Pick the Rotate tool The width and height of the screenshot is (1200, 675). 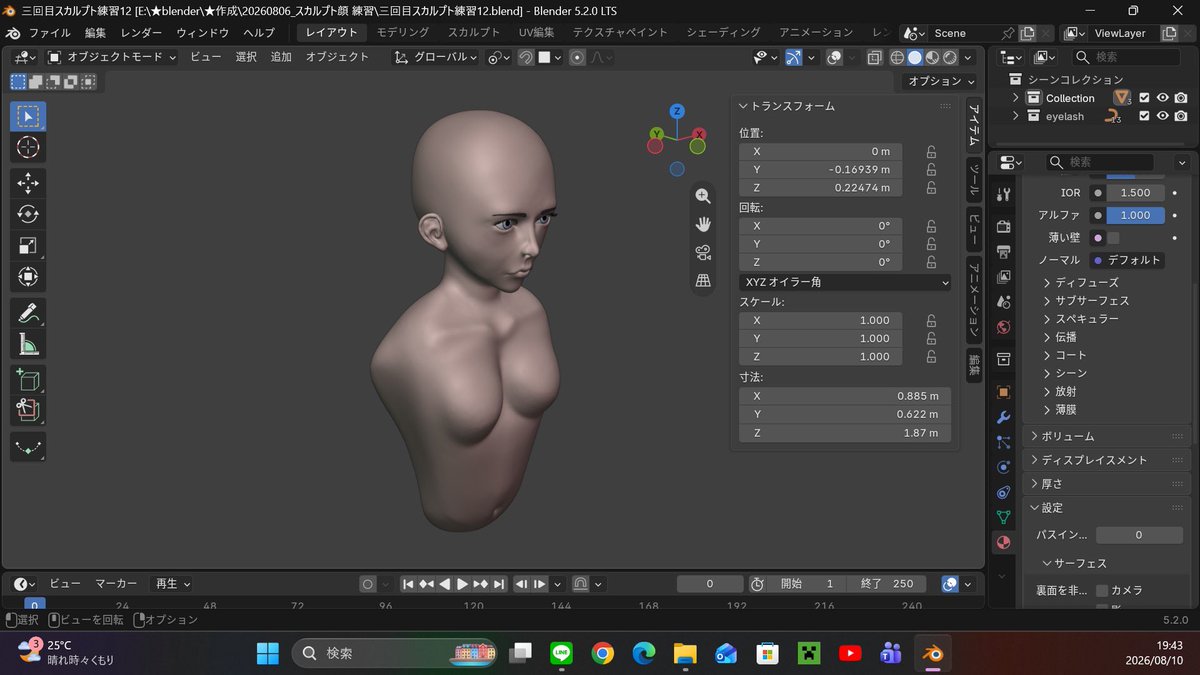28,214
